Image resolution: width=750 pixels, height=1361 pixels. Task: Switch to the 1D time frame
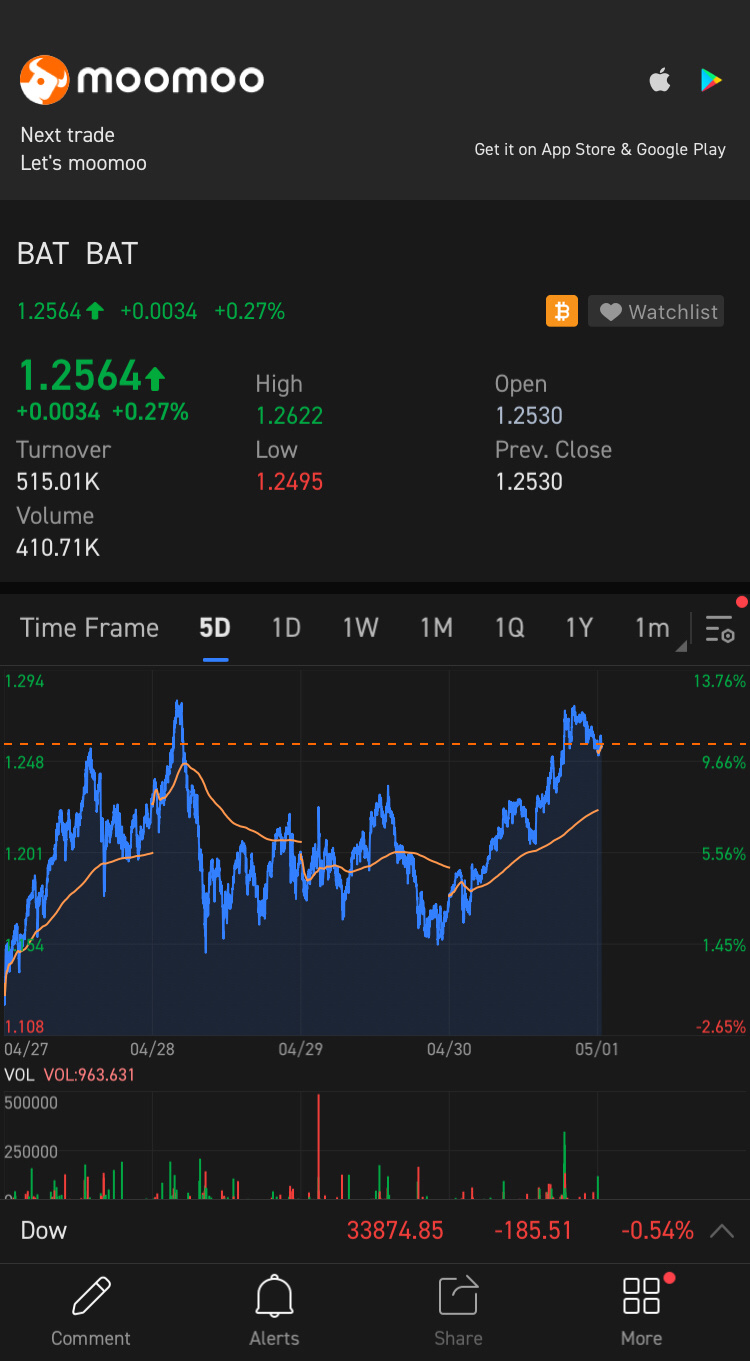click(x=287, y=628)
